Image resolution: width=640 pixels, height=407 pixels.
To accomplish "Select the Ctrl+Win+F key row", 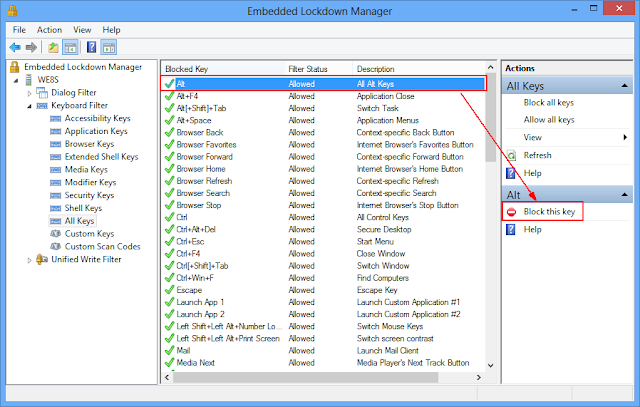I will tap(323, 278).
